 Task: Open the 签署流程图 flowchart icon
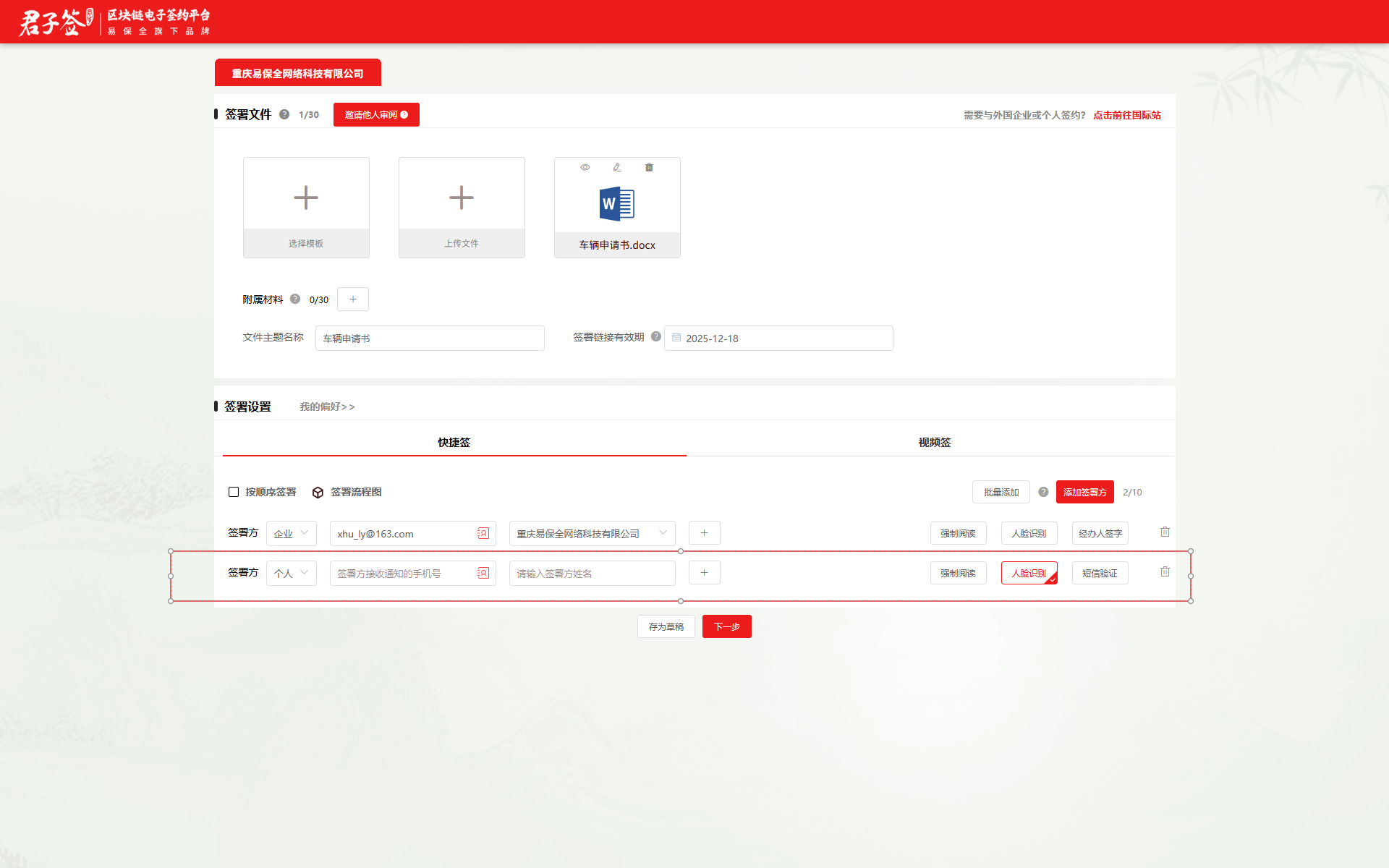pyautogui.click(x=318, y=493)
